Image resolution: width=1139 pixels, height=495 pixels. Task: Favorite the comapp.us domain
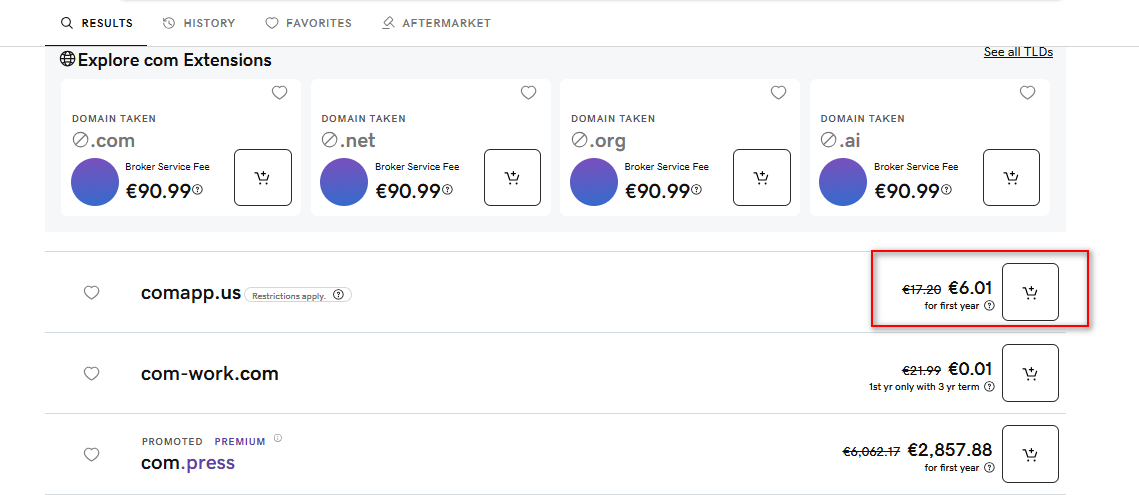(x=91, y=293)
